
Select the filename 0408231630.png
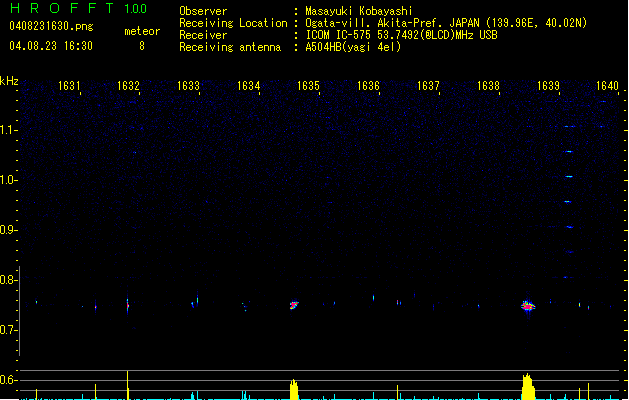tap(51, 26)
